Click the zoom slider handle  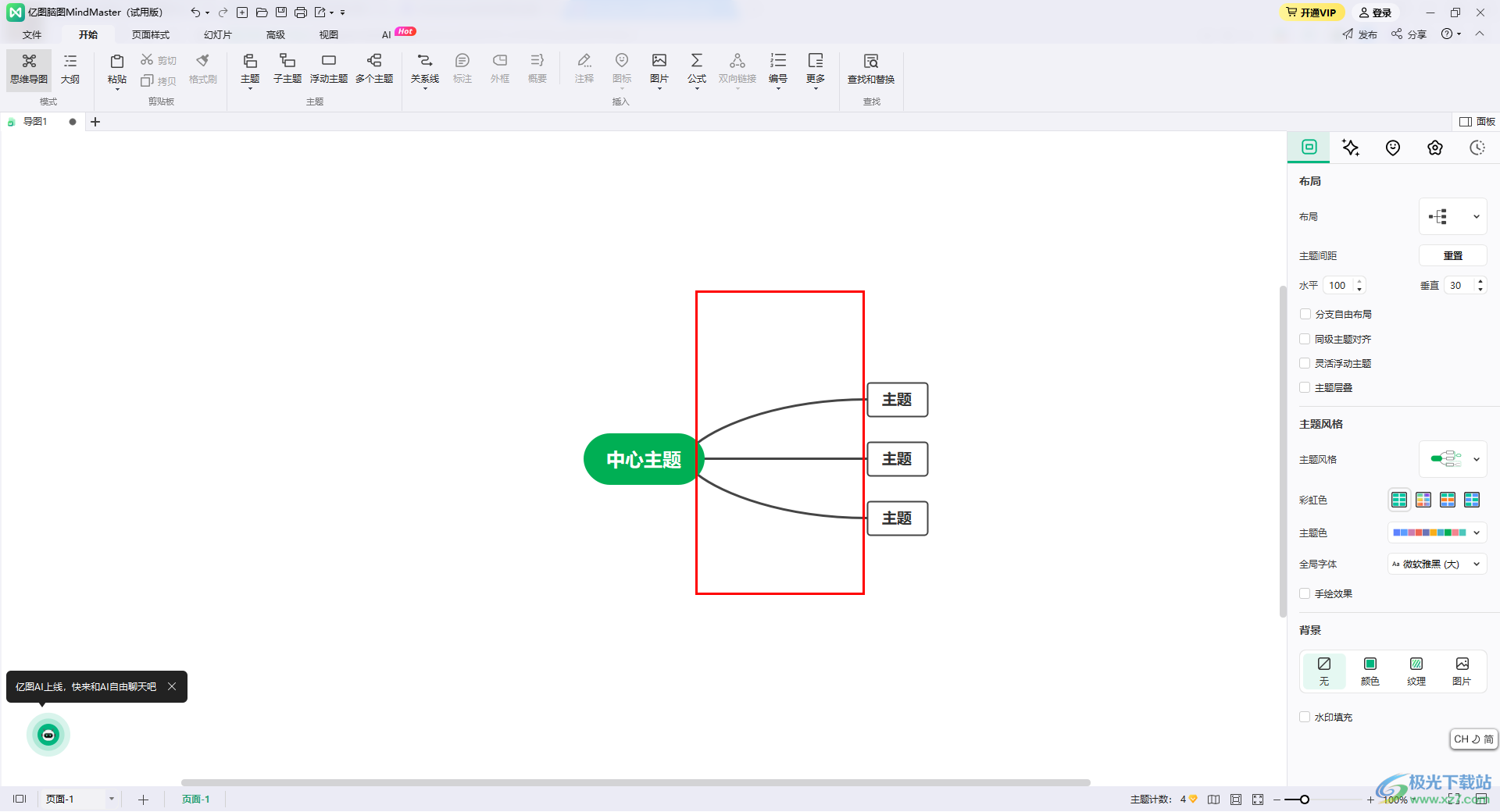coord(1305,799)
